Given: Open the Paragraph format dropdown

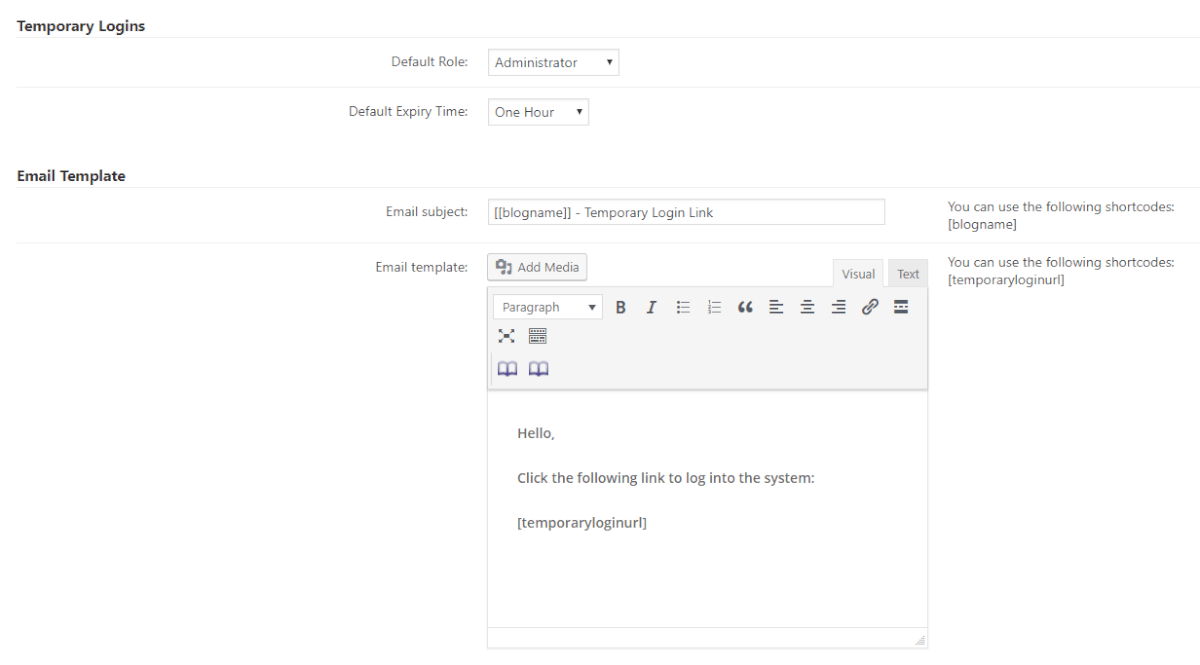Looking at the screenshot, I should [x=548, y=307].
